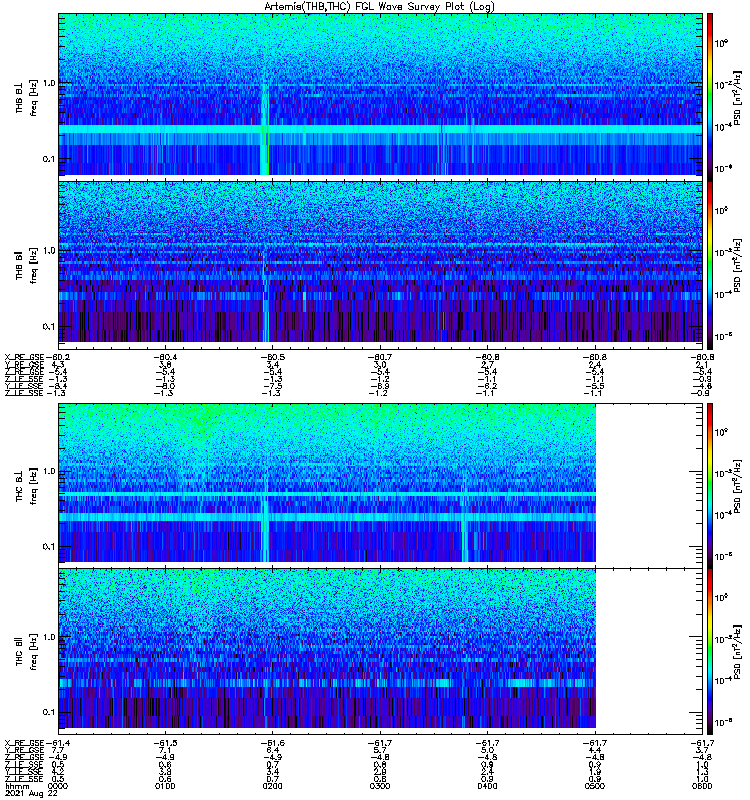Click the PSD [nT²/Hz] label of THC B-perpendicular color bar

pos(737,486)
